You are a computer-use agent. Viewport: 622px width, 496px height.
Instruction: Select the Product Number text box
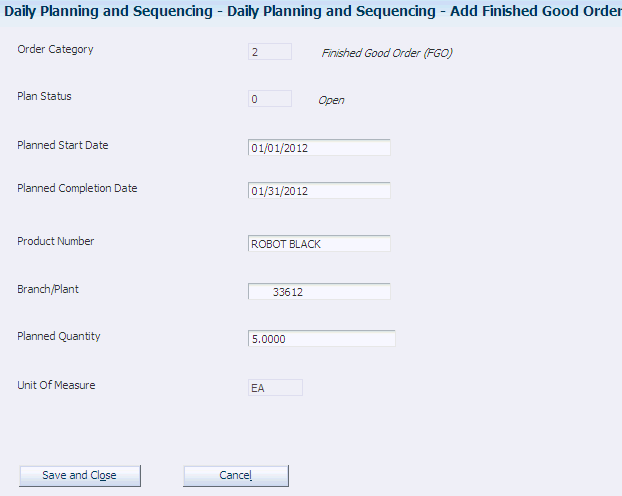[x=319, y=243]
